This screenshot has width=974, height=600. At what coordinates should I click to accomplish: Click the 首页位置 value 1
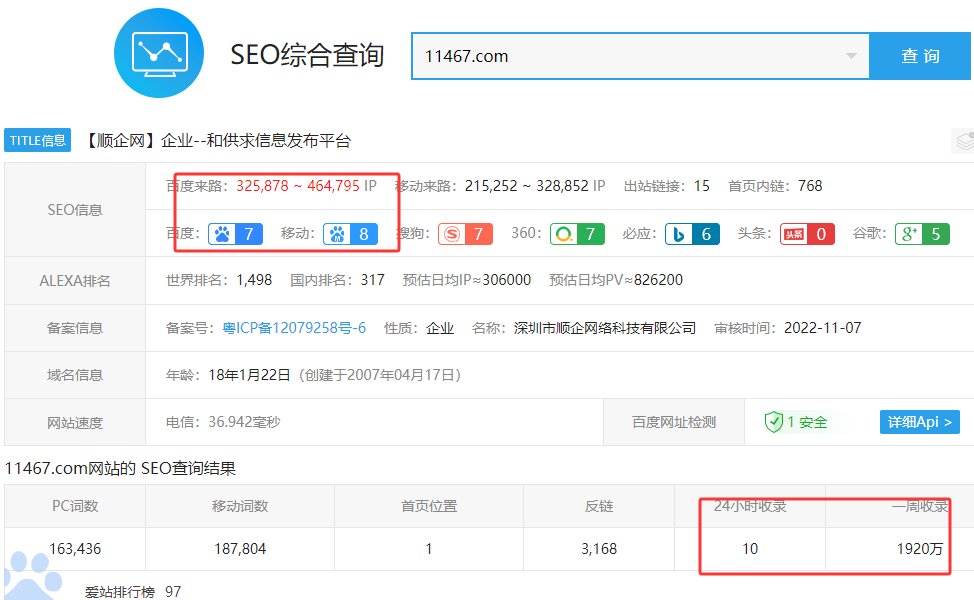(429, 549)
